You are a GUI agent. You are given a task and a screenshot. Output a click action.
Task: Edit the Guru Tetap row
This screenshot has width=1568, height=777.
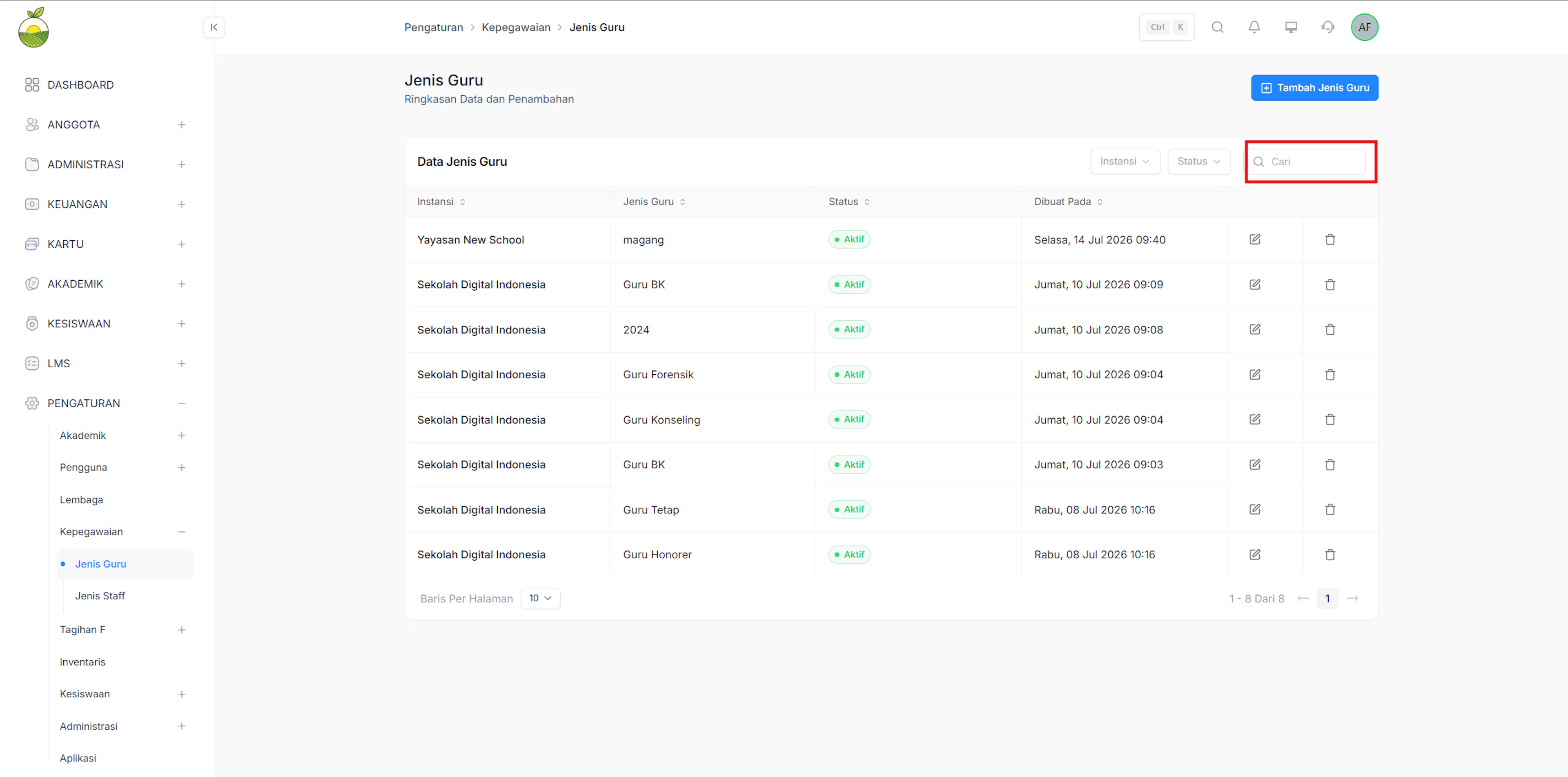pyautogui.click(x=1255, y=509)
